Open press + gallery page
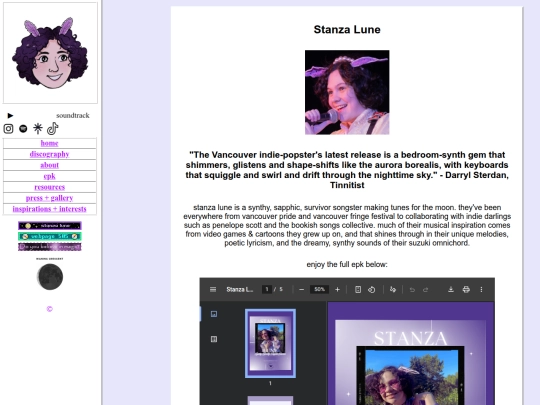 [50, 198]
